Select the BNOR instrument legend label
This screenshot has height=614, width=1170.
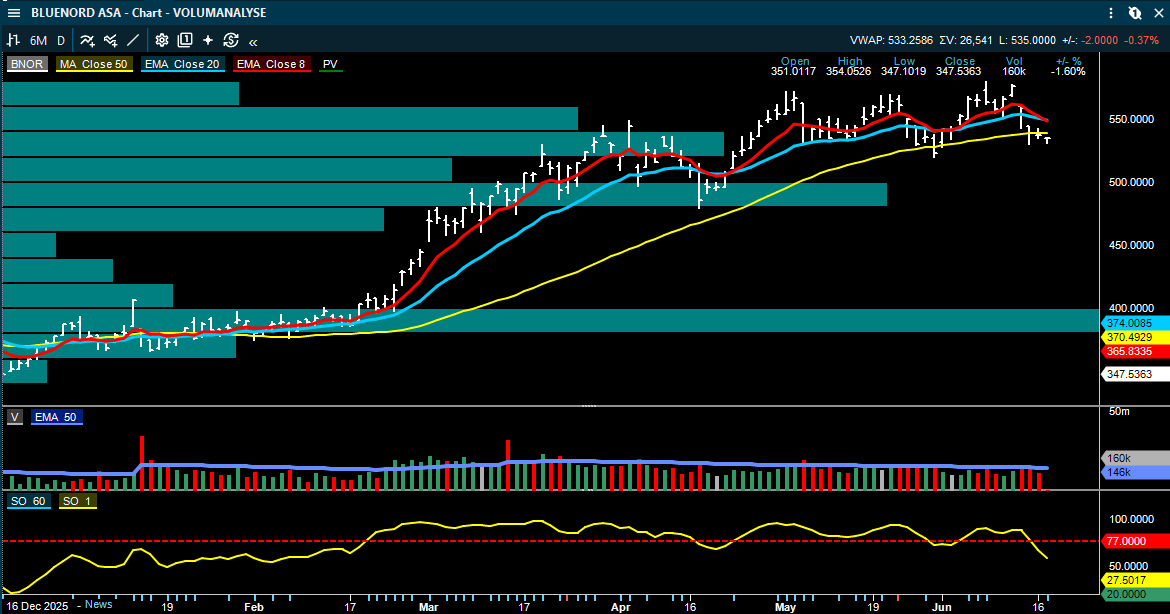(x=27, y=64)
